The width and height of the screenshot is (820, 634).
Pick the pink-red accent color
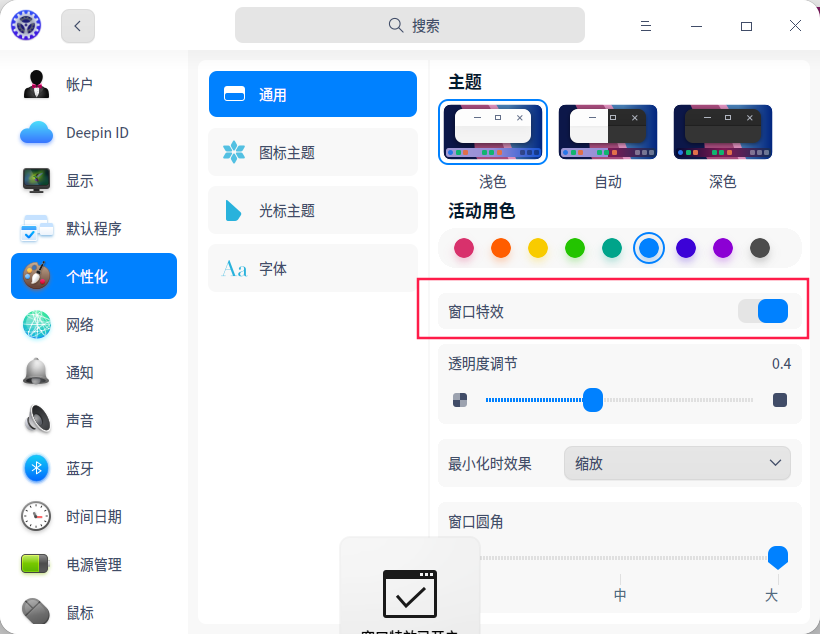(x=464, y=248)
